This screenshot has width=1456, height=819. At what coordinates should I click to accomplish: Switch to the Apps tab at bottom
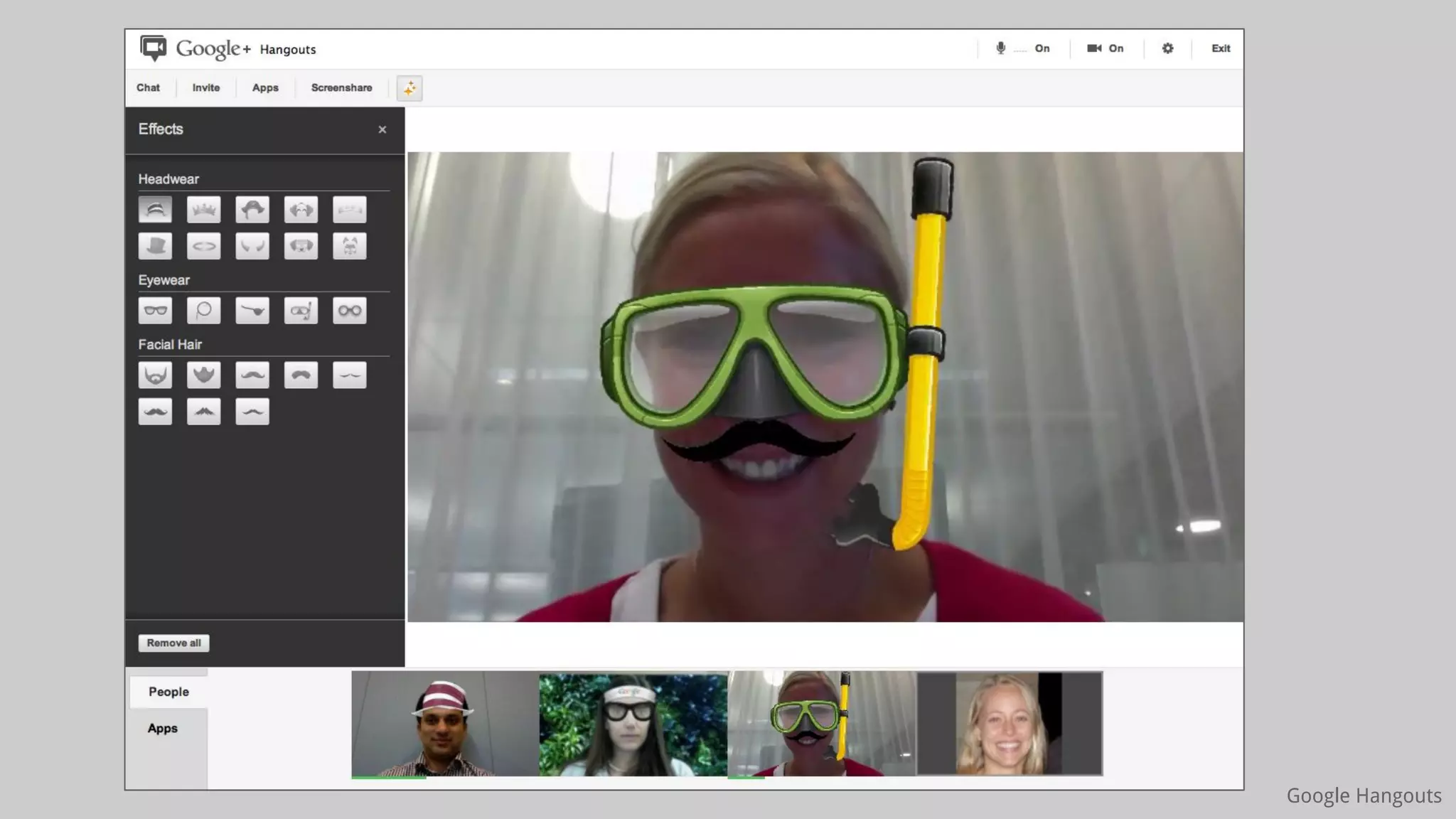tap(163, 728)
